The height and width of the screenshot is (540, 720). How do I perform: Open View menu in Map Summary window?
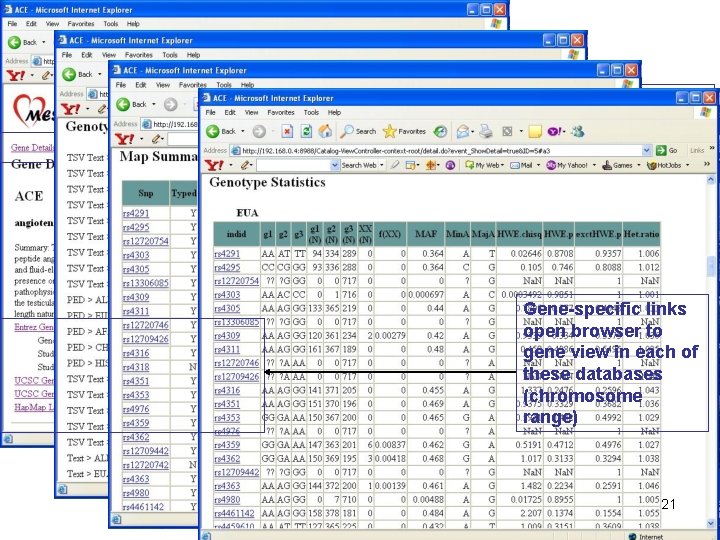click(x=163, y=85)
